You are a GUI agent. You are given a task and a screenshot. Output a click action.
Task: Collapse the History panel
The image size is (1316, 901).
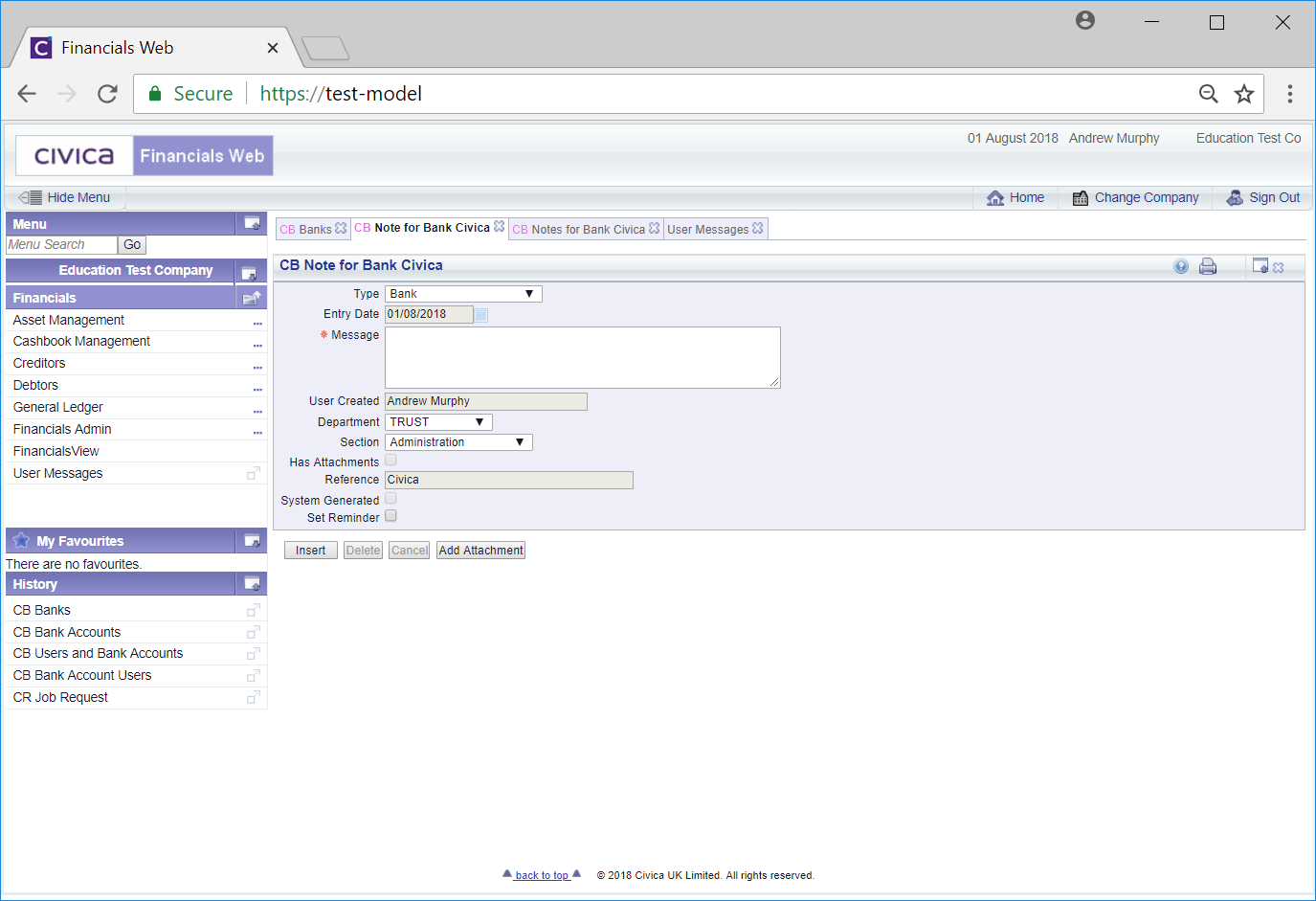pos(252,584)
